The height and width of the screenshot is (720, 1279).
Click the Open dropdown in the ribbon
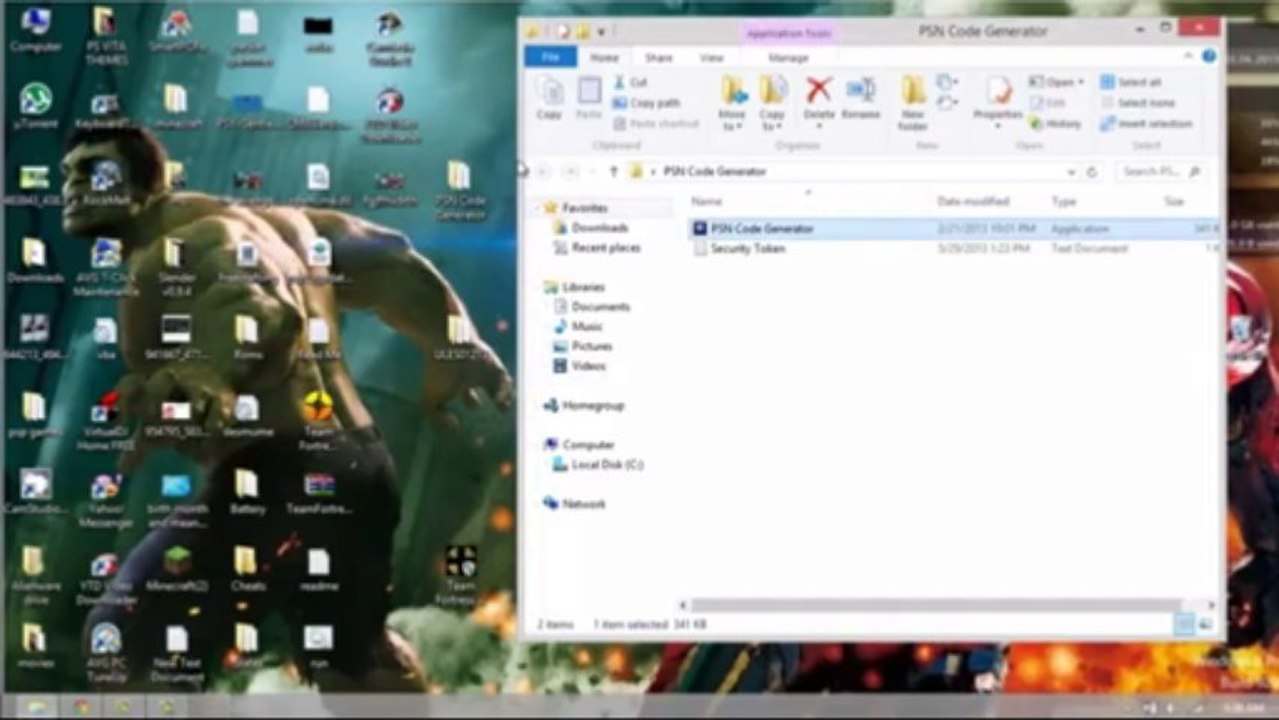1056,82
